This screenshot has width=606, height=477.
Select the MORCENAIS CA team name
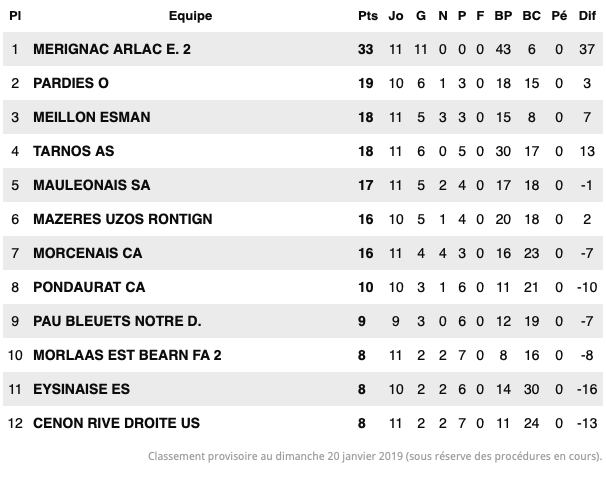pos(88,253)
